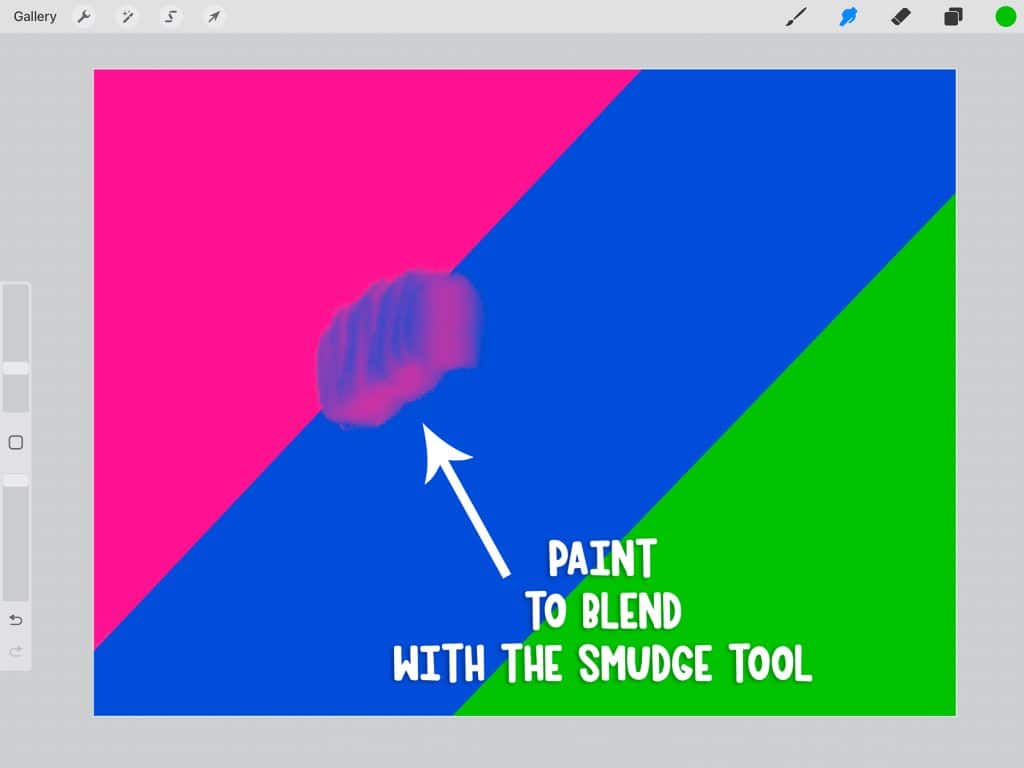
Task: Redo the last action
Action: click(16, 651)
